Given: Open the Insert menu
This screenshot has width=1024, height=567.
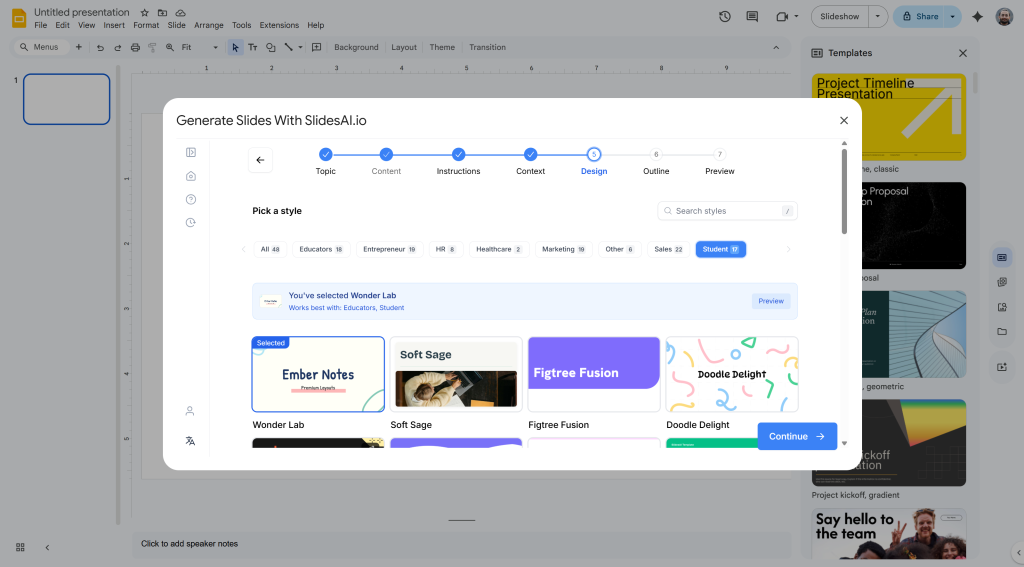Looking at the screenshot, I should (114, 25).
